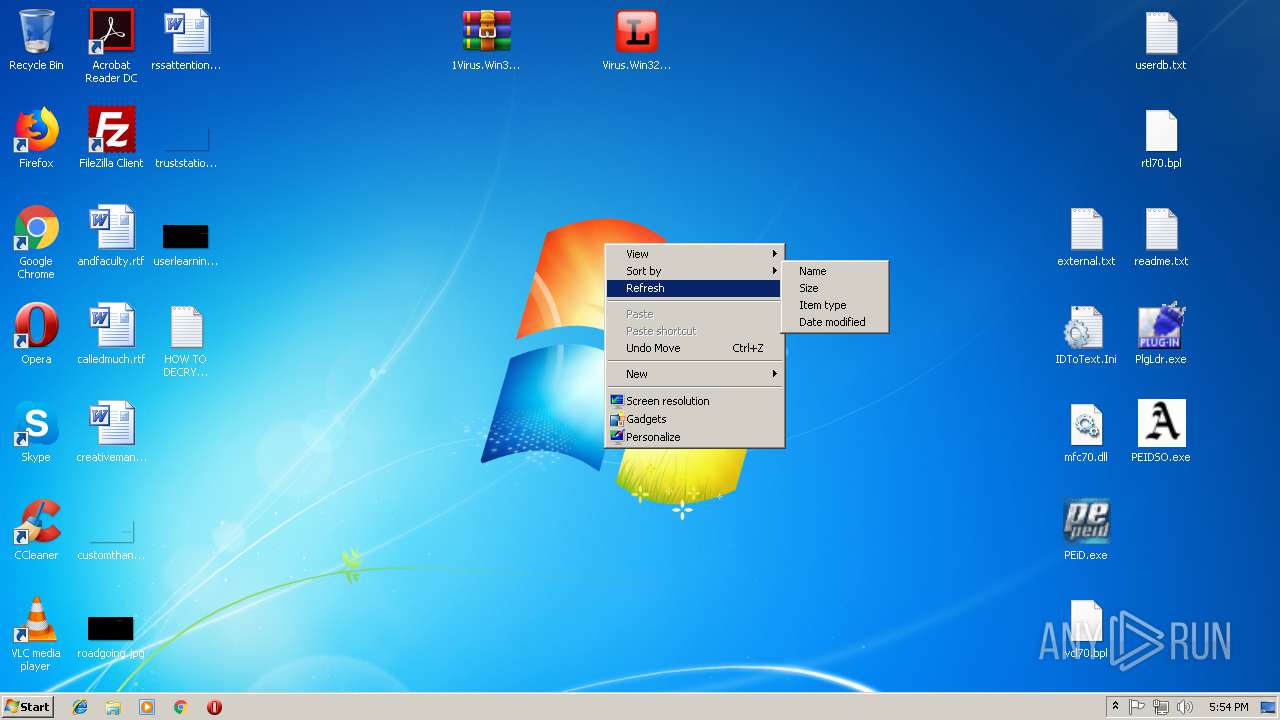Viewport: 1280px width, 720px height.
Task: Open the volume speaker icon
Action: (x=1185, y=707)
